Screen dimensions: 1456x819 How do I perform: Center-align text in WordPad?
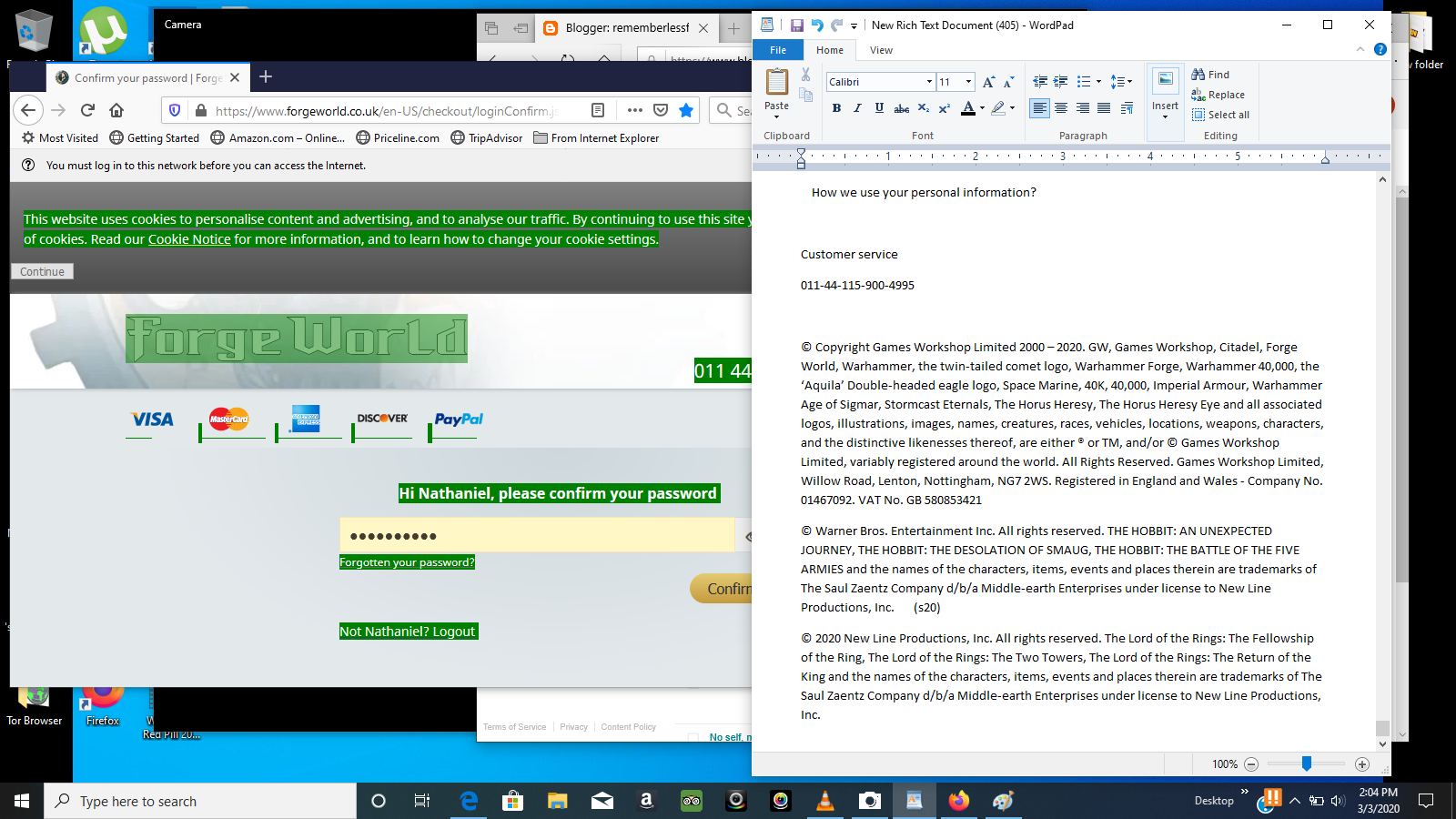point(1061,108)
